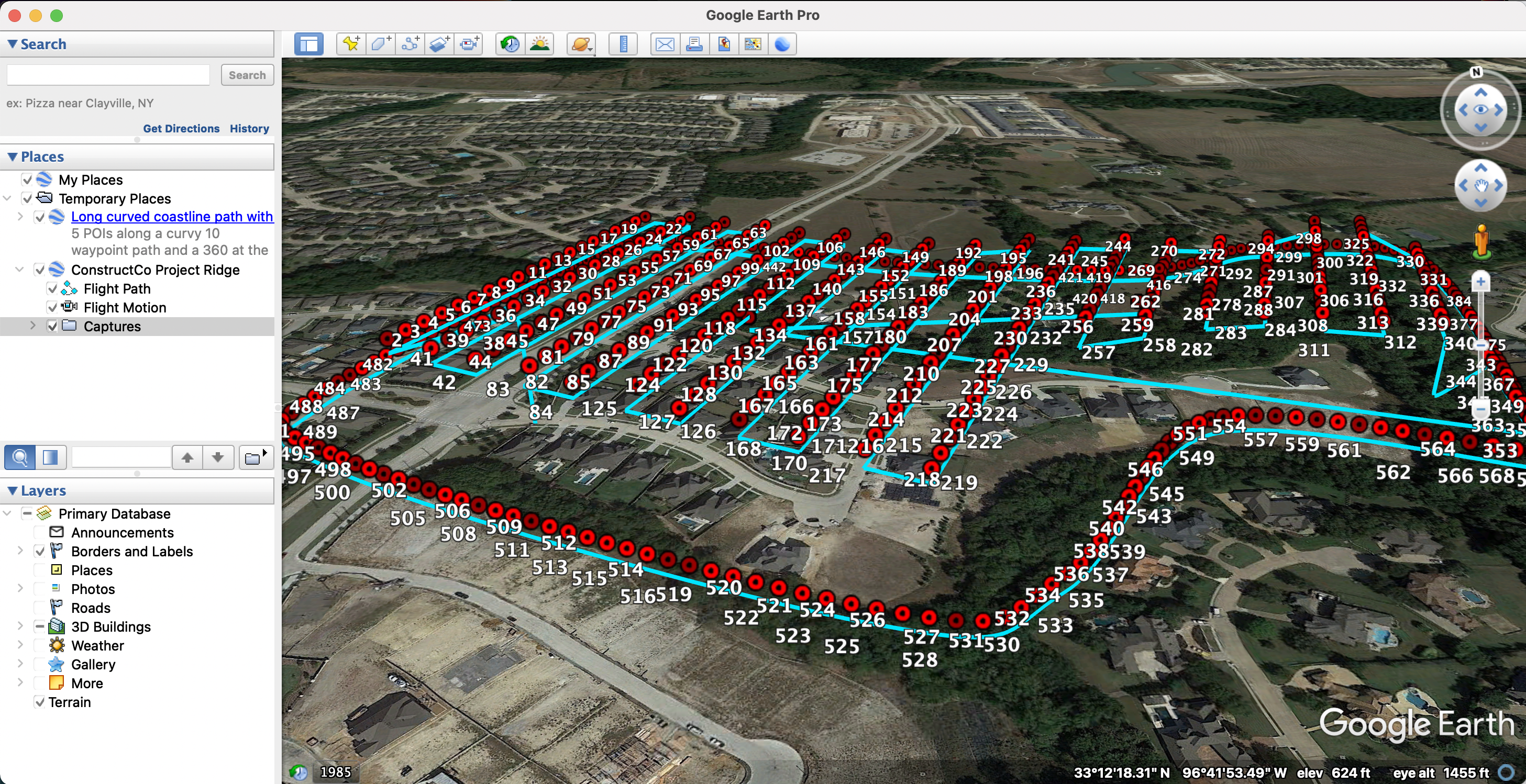
Task: Select Flight Path tree item
Action: pos(117,289)
